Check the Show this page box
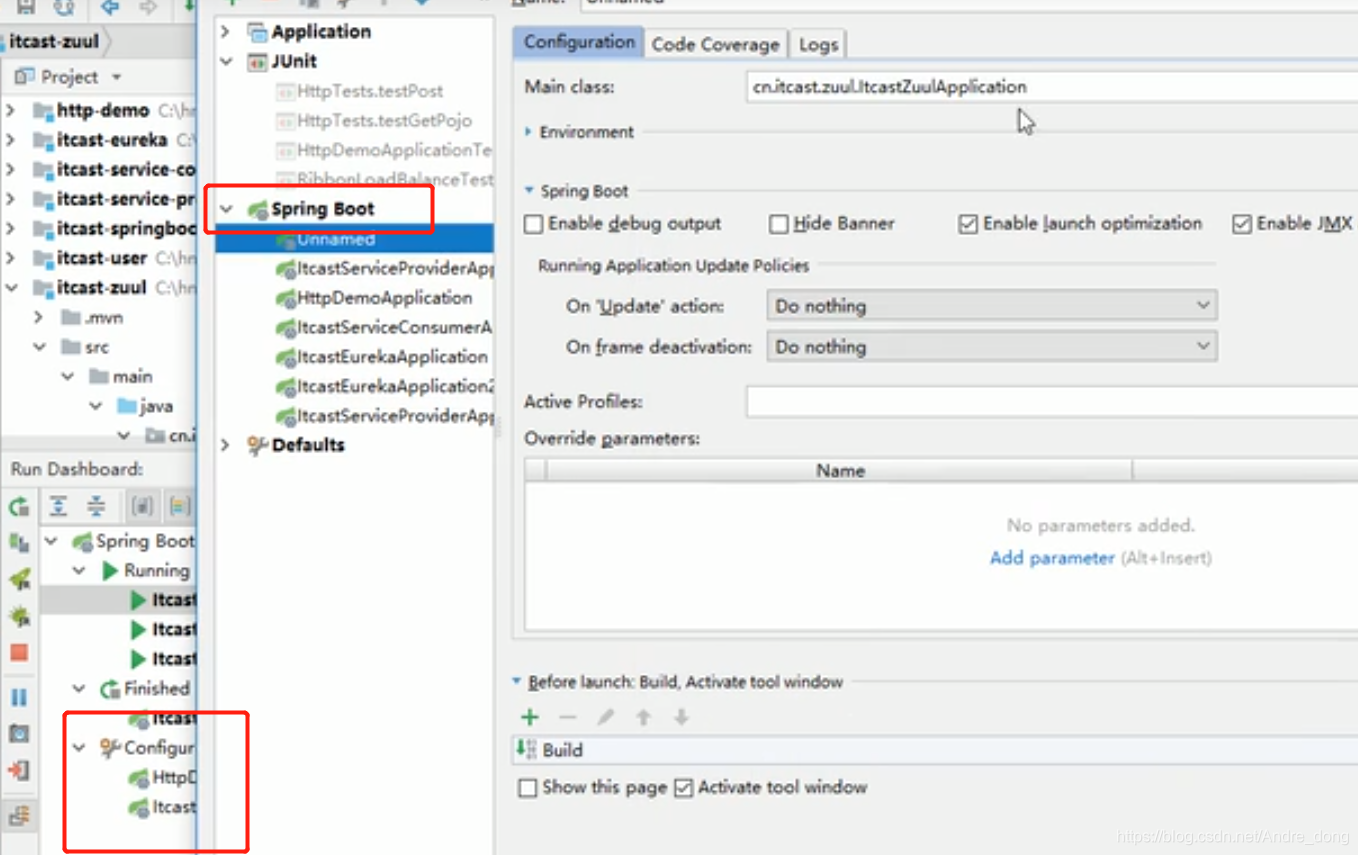The image size is (1358, 855). [x=528, y=788]
